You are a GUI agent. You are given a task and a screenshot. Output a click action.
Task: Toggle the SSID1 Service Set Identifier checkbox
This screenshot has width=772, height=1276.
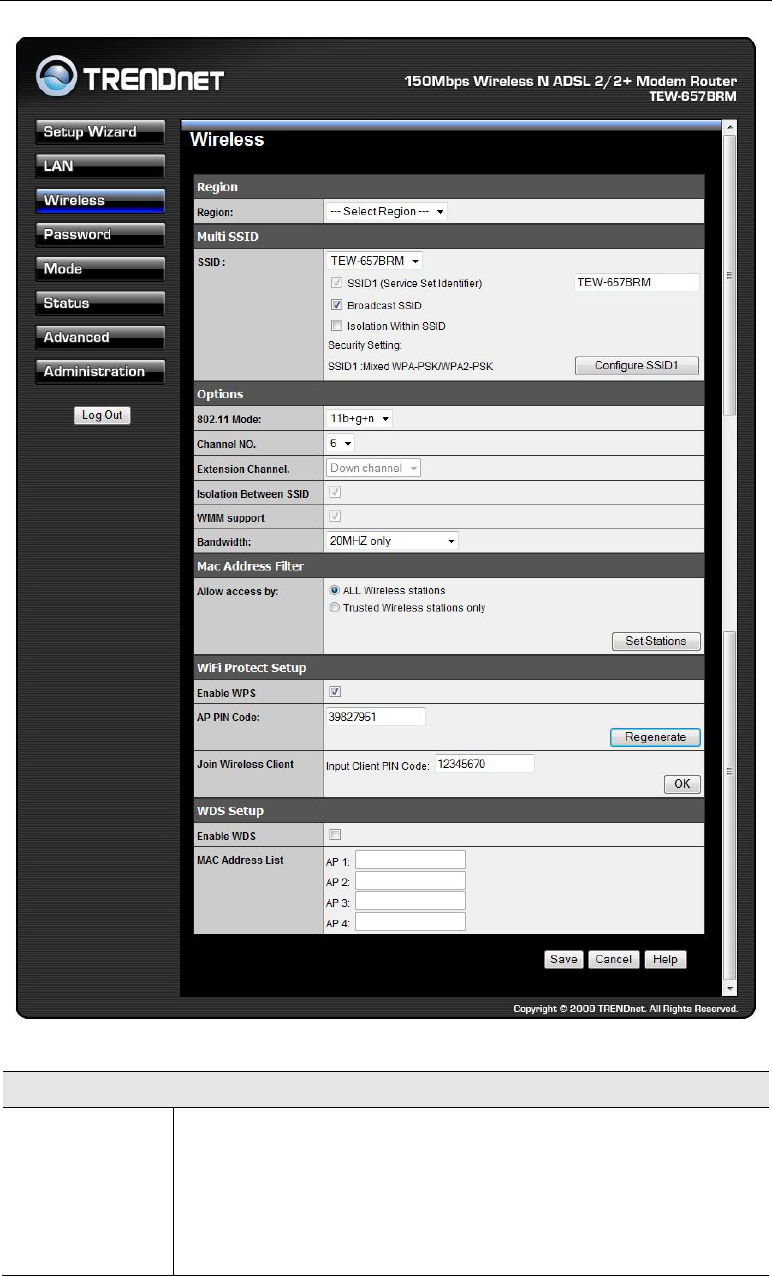[x=336, y=283]
